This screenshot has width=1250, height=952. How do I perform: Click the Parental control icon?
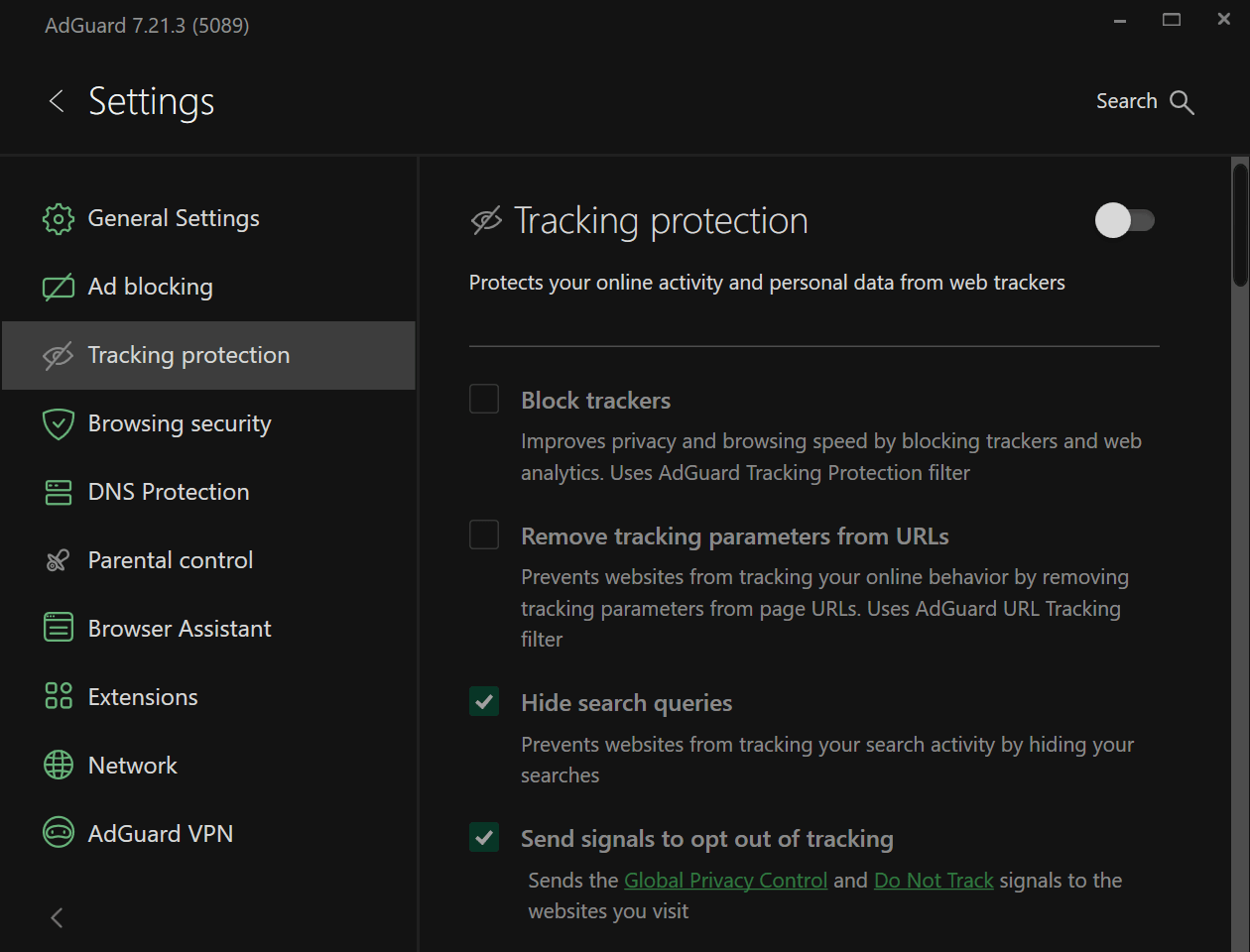click(x=59, y=561)
